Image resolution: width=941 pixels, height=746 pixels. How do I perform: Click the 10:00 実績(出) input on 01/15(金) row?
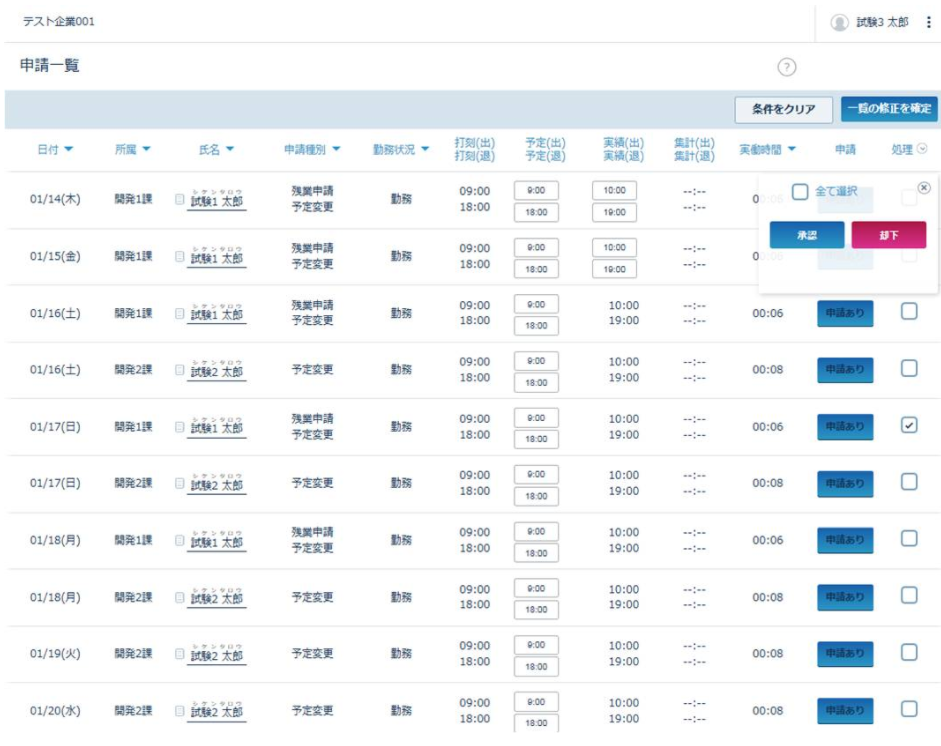[x=614, y=247]
